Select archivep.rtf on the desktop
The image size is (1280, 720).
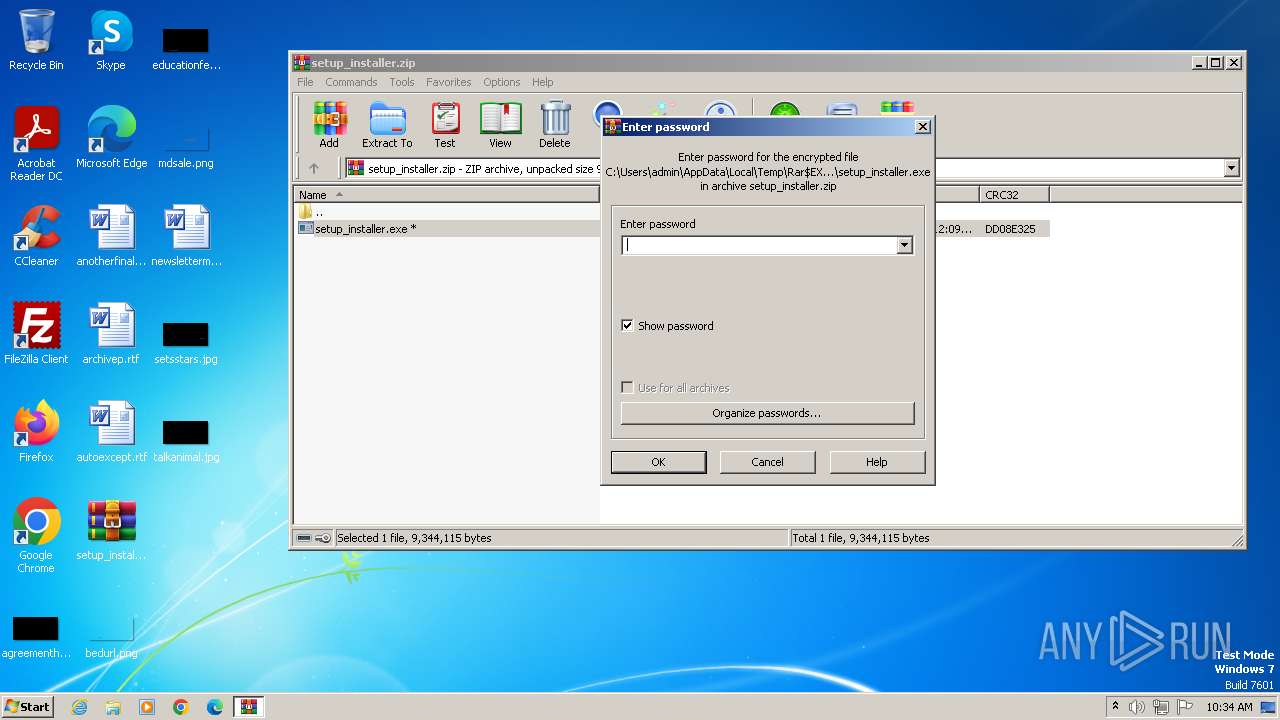click(111, 334)
